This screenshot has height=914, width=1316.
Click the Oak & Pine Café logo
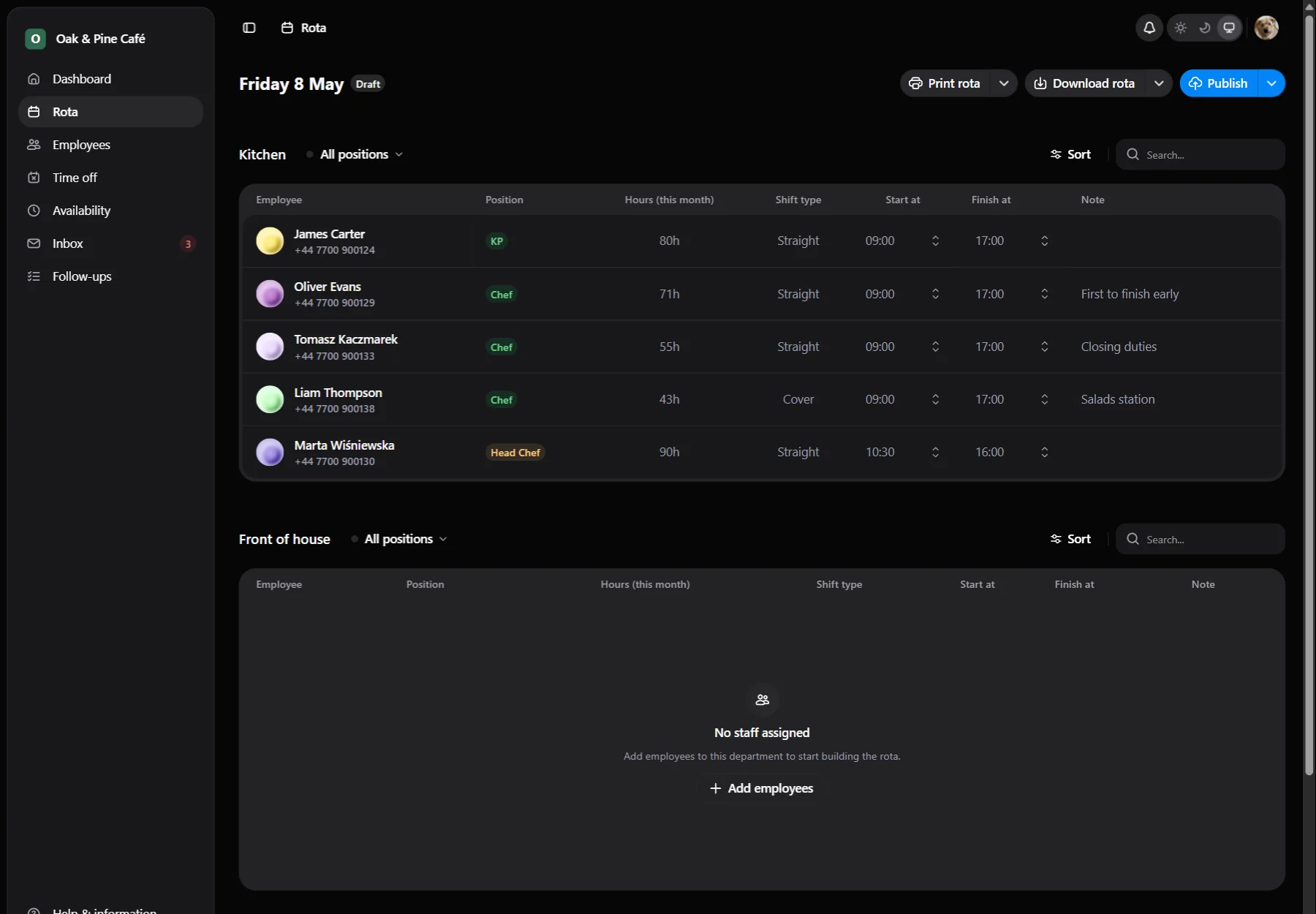[x=35, y=39]
